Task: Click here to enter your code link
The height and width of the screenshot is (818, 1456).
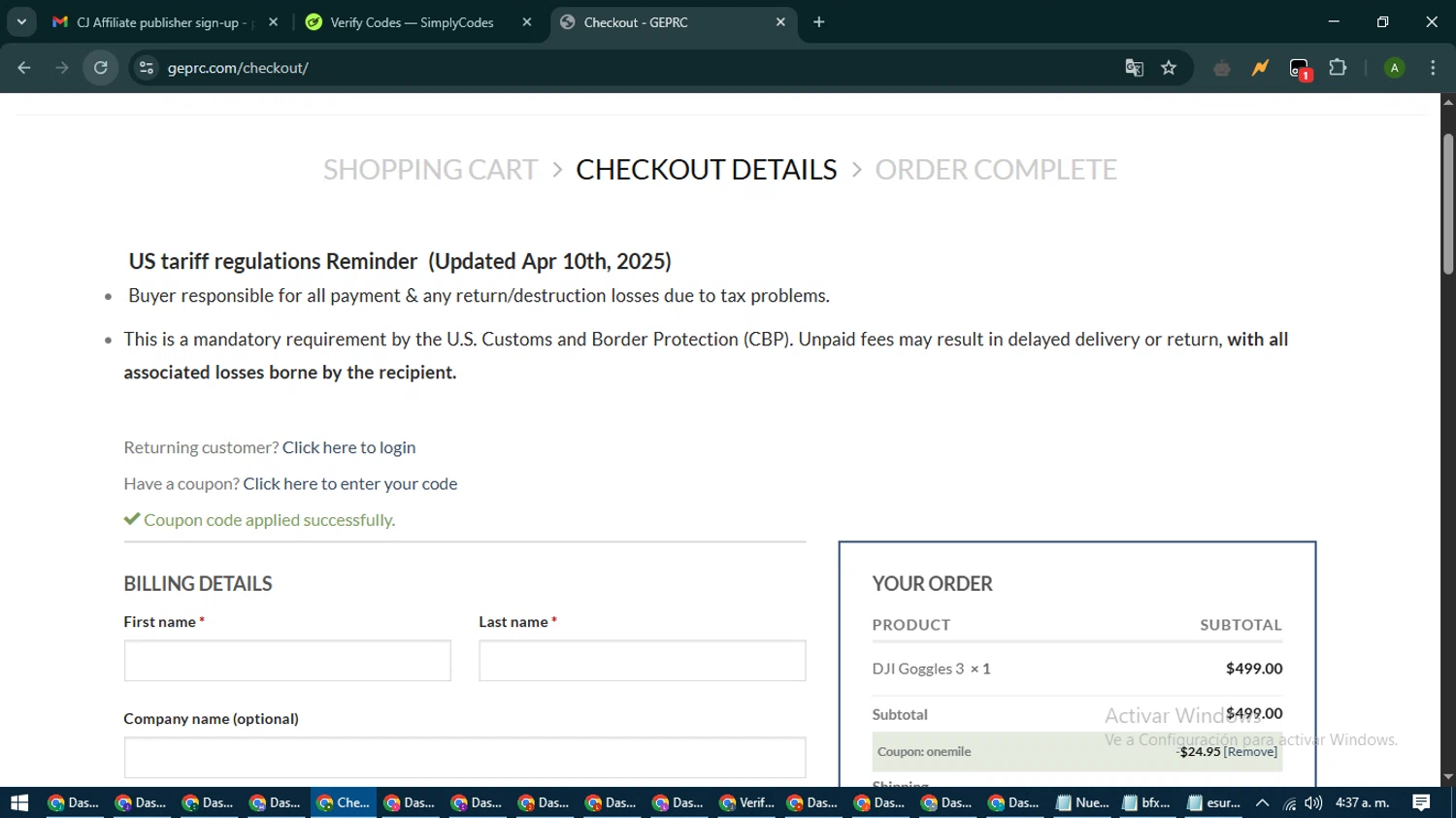Action: [350, 483]
